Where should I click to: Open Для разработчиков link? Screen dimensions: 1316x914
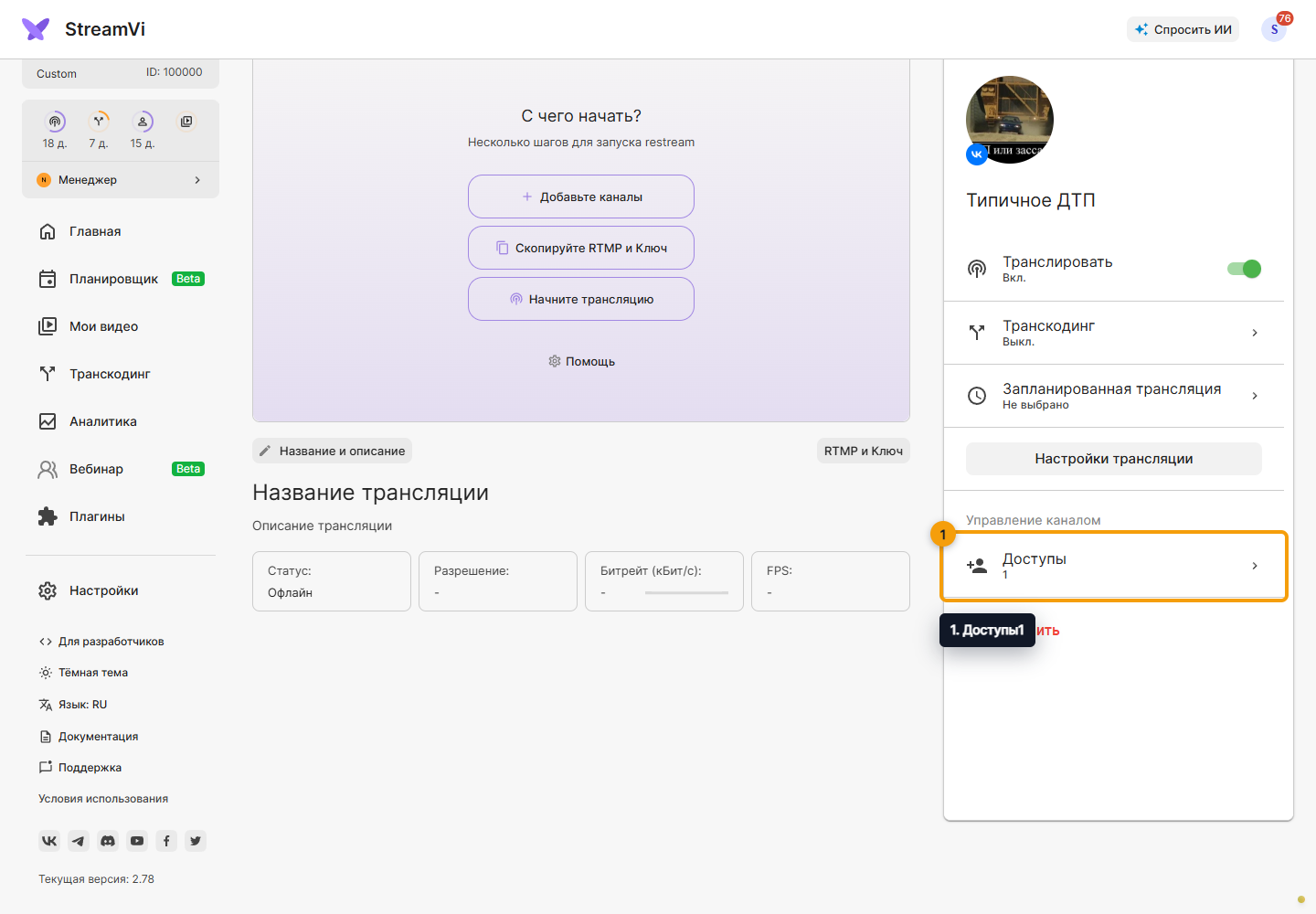pyautogui.click(x=101, y=642)
